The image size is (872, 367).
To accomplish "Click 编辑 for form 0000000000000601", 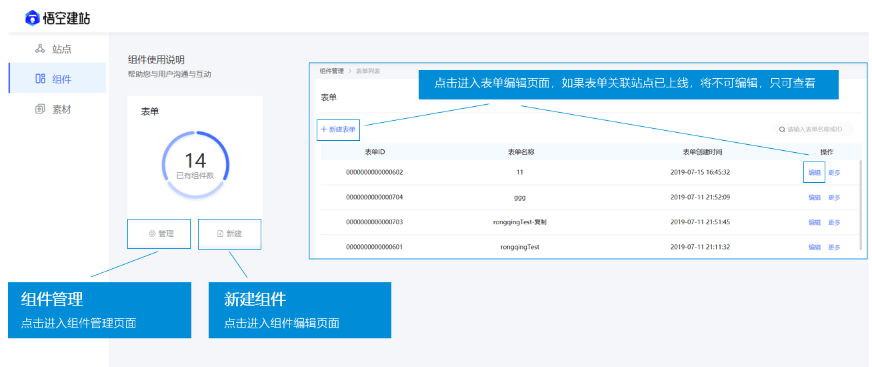I will [x=814, y=247].
